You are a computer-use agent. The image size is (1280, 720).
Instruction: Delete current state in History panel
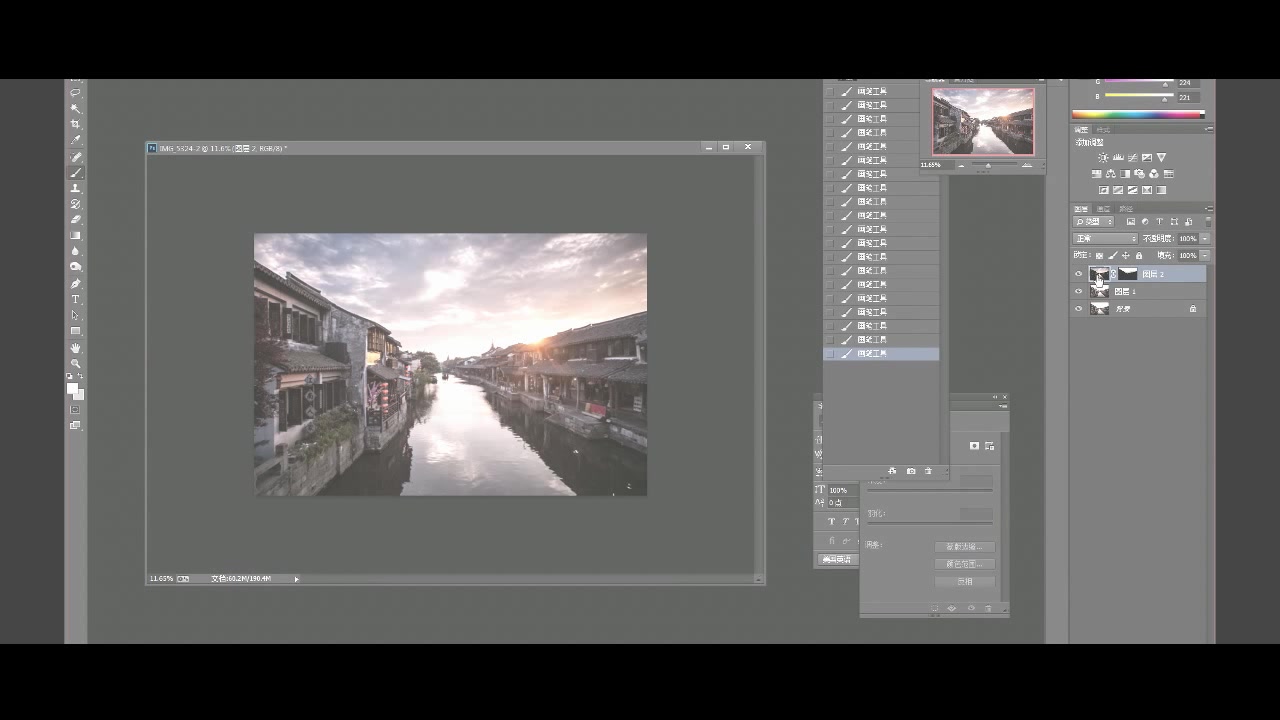(x=928, y=471)
